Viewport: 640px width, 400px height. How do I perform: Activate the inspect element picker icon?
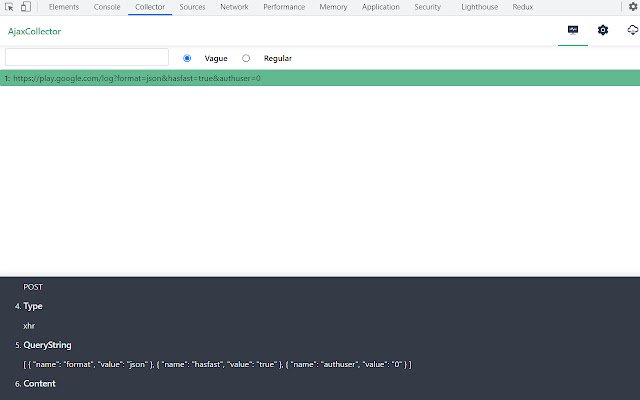point(9,7)
